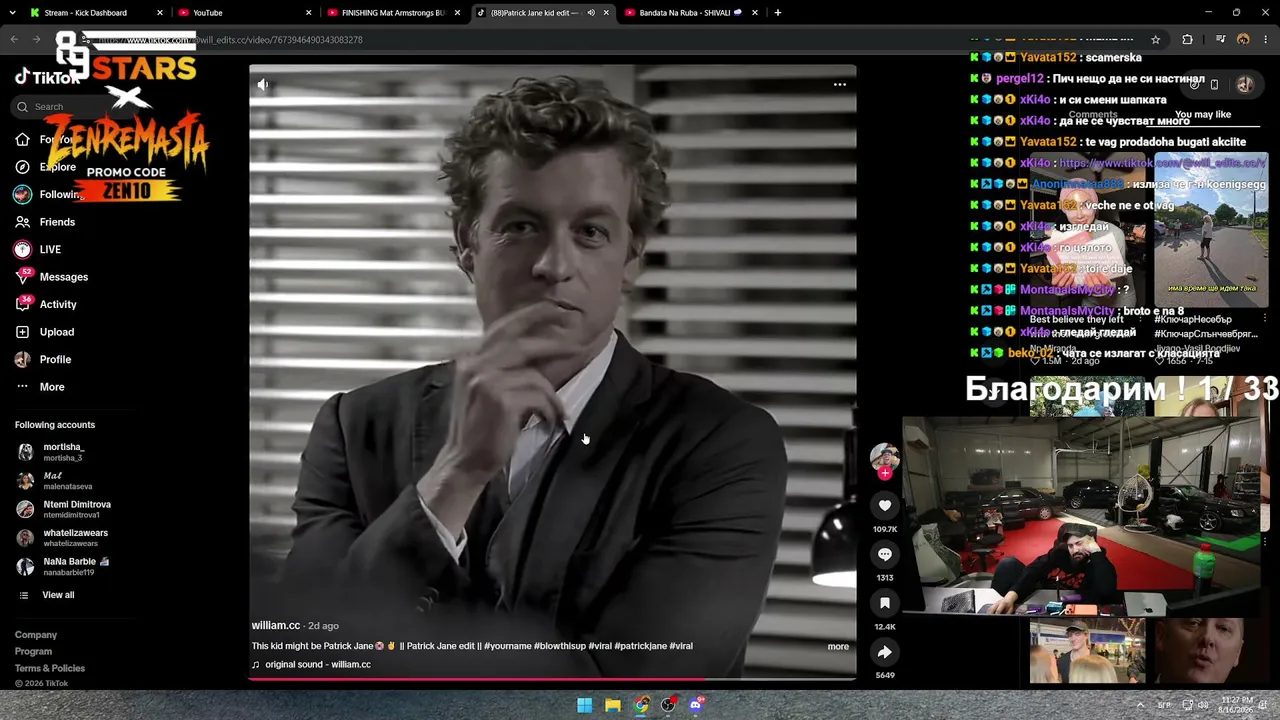This screenshot has height=720, width=1280.
Task: Open the Program footer link
Action: pos(33,652)
